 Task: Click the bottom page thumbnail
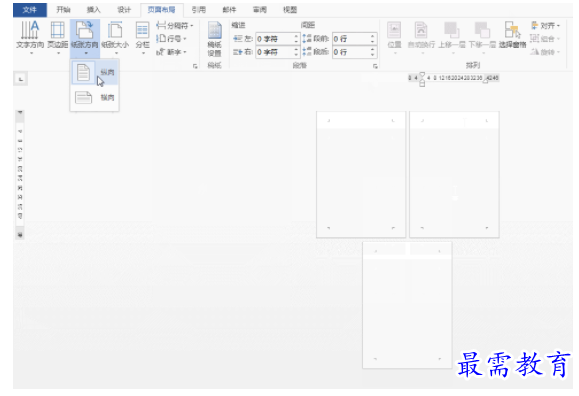point(407,305)
